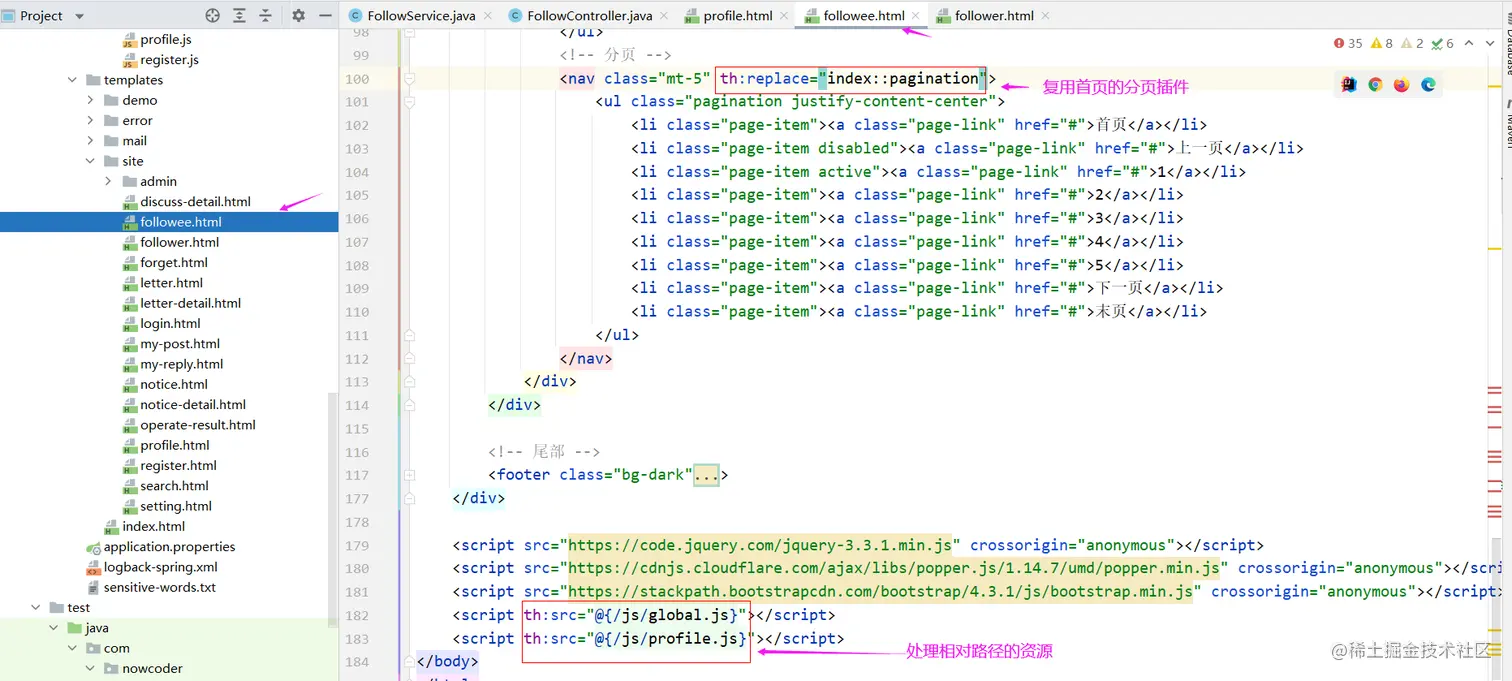
Task: Collapse the com package folder
Action: tap(73, 648)
